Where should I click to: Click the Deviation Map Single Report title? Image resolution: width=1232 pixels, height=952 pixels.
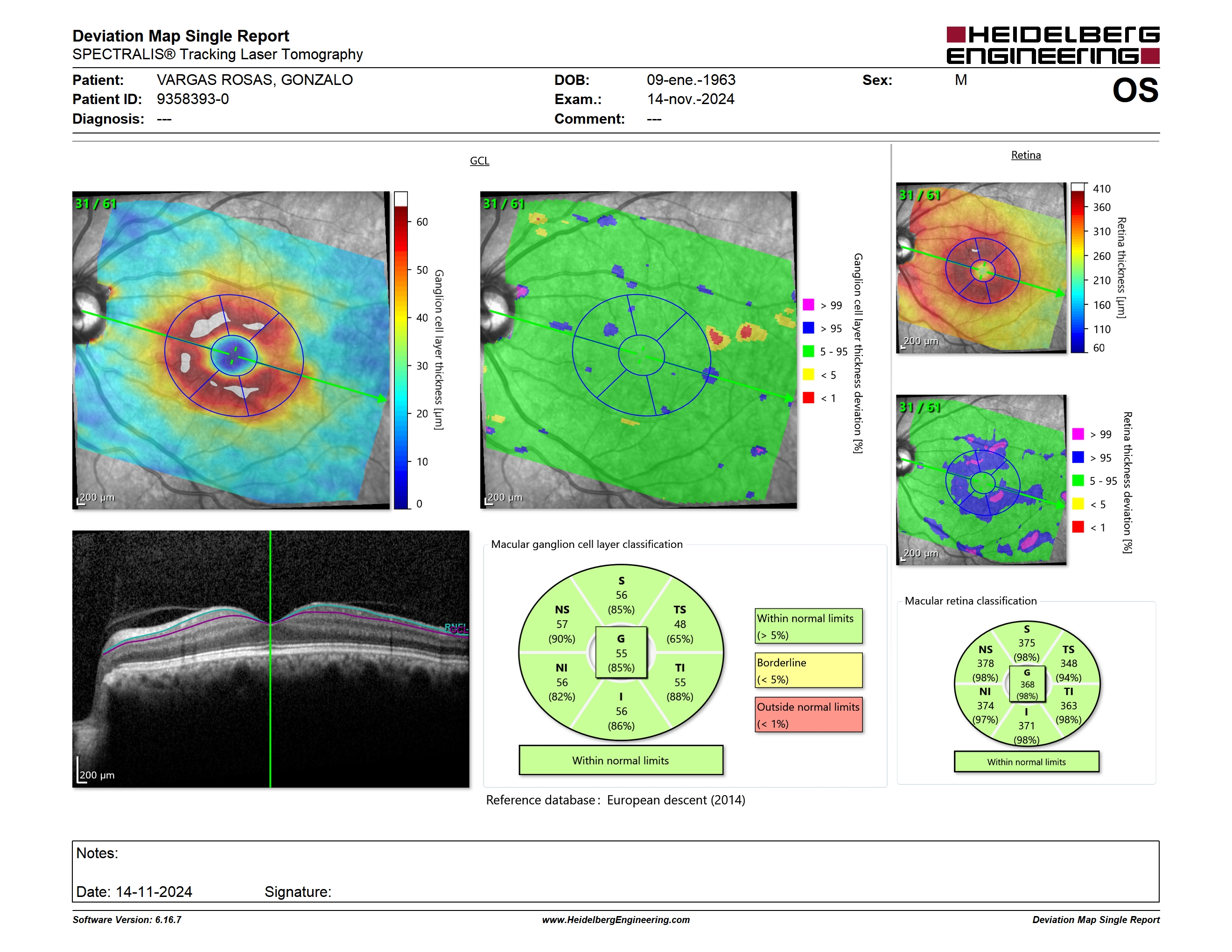coord(181,36)
